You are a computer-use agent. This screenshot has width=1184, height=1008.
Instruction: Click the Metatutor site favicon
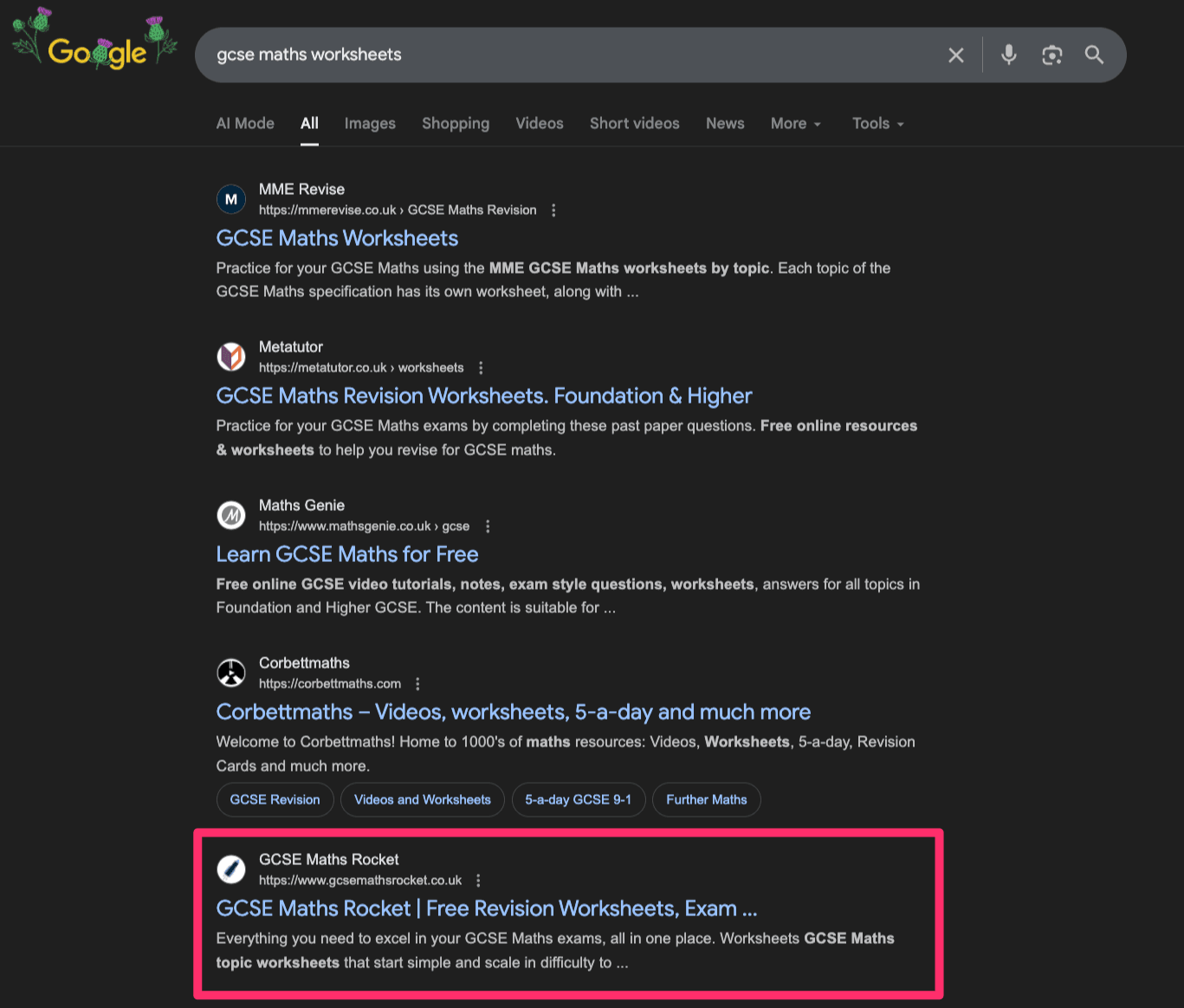231,357
